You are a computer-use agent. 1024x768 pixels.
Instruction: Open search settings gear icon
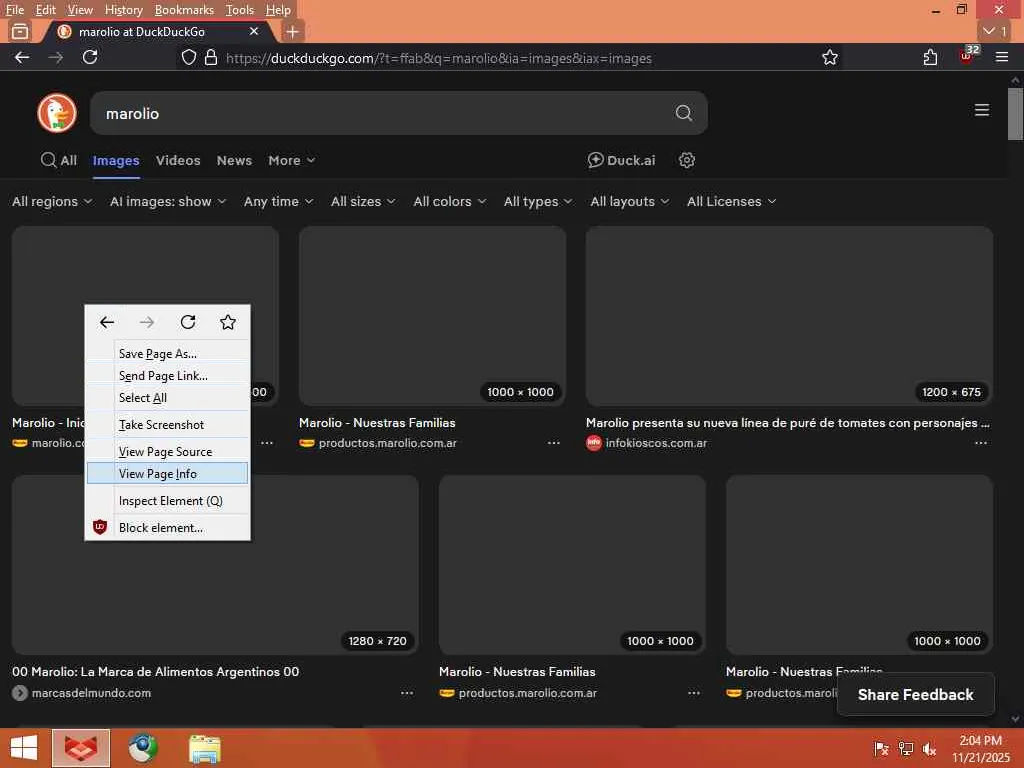pos(686,160)
